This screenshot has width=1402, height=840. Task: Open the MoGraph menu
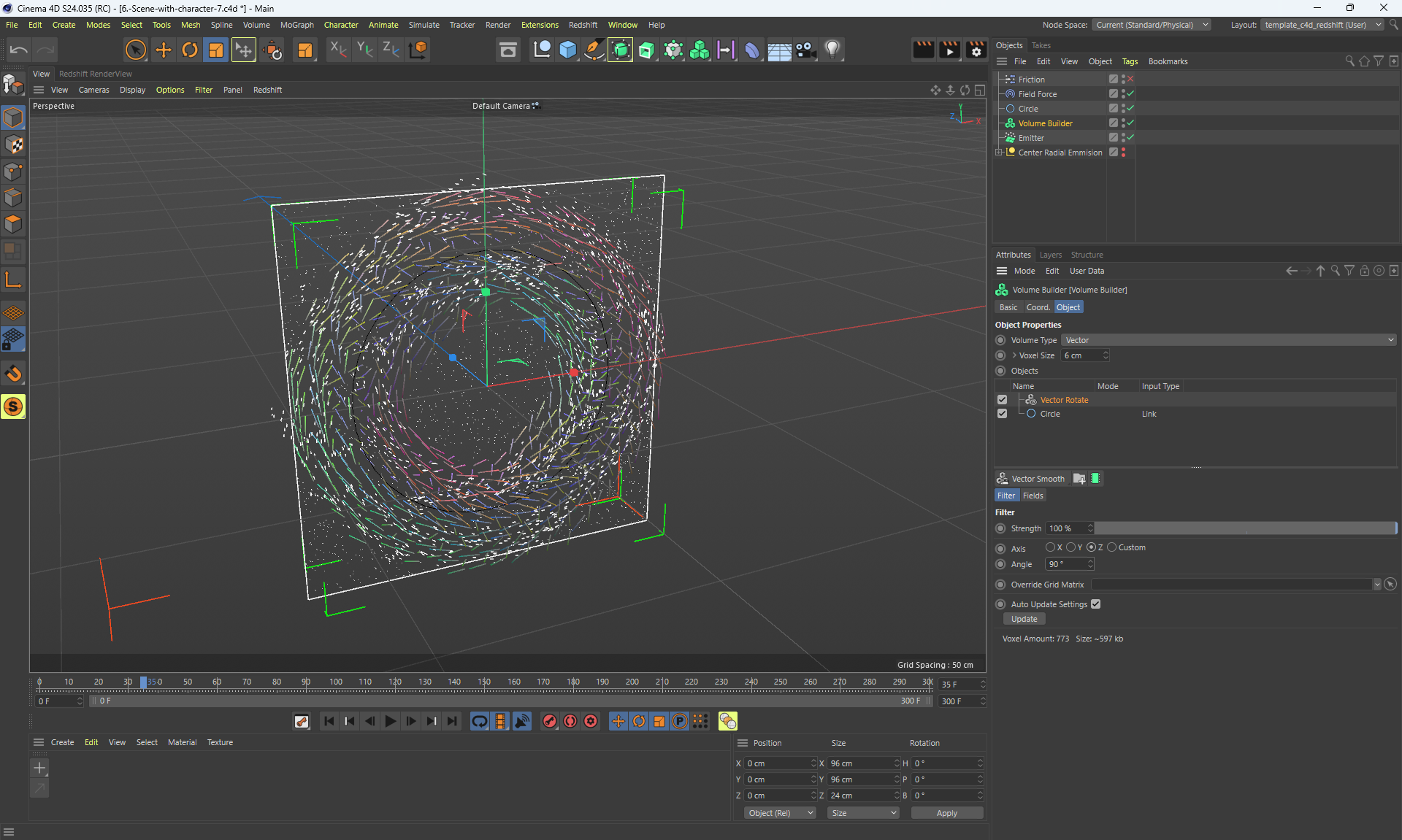(296, 25)
